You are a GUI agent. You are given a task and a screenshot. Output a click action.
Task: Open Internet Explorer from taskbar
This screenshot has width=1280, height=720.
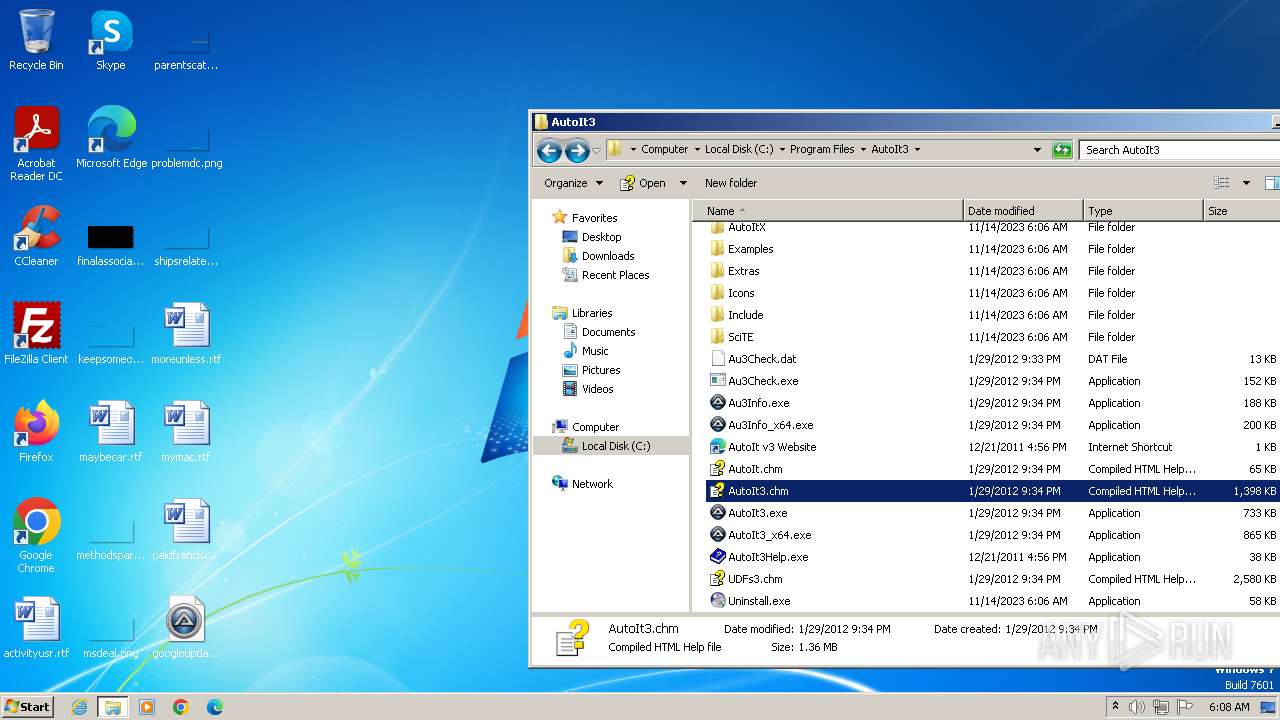click(x=79, y=707)
